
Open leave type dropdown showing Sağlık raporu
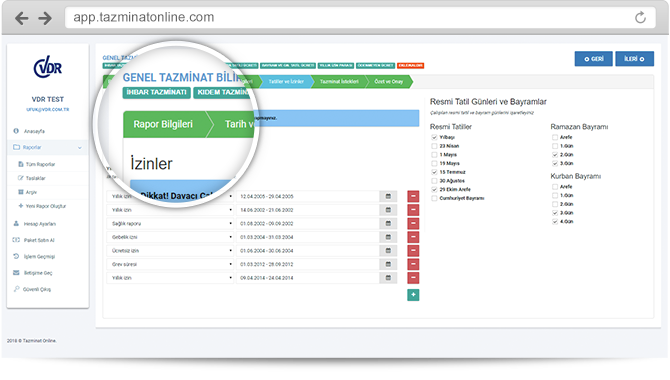point(170,224)
